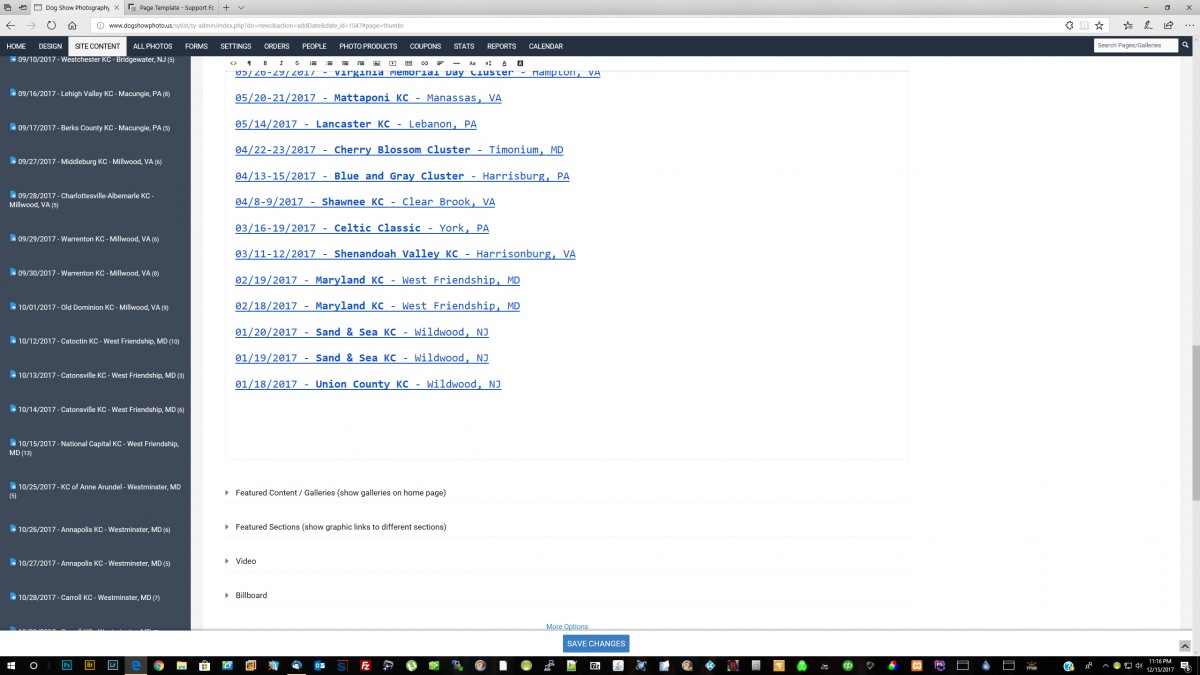Insert link using chain icon
Viewport: 1200px width, 675px height.
[424, 63]
